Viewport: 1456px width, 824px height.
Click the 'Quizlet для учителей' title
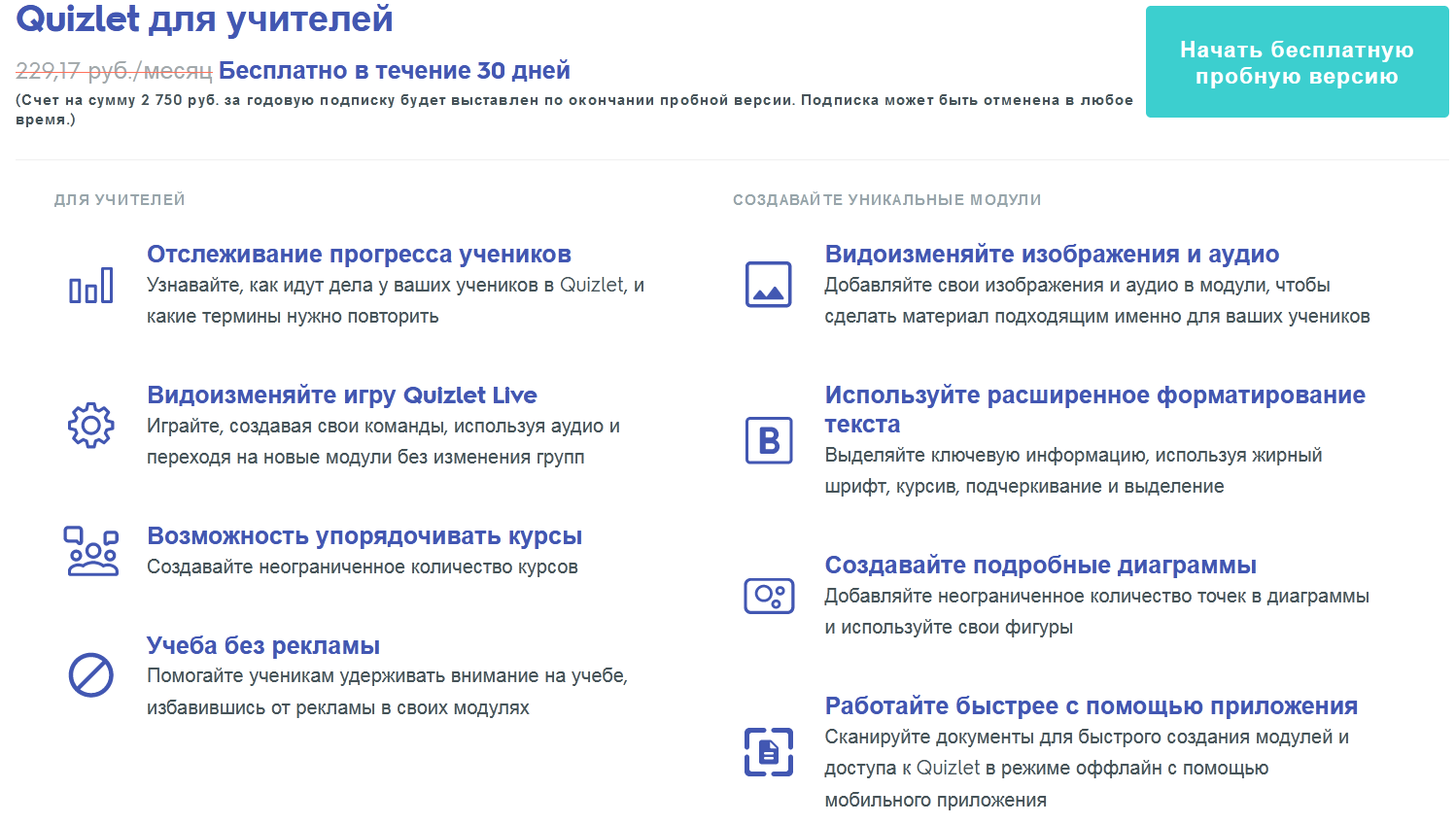pos(205,18)
